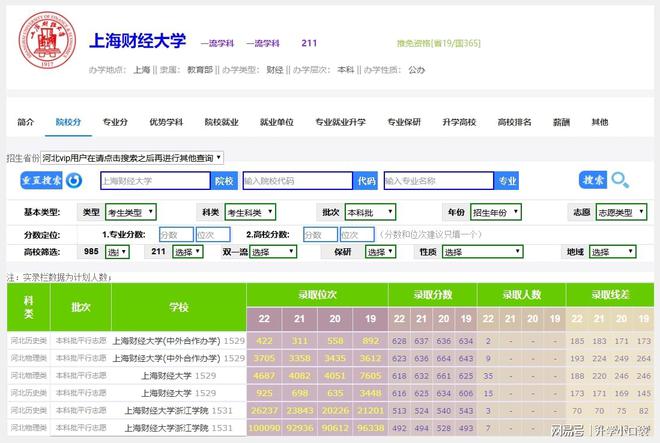The height and width of the screenshot is (443, 660).
Task: Open the 专业保研 tab
Action: click(x=404, y=122)
